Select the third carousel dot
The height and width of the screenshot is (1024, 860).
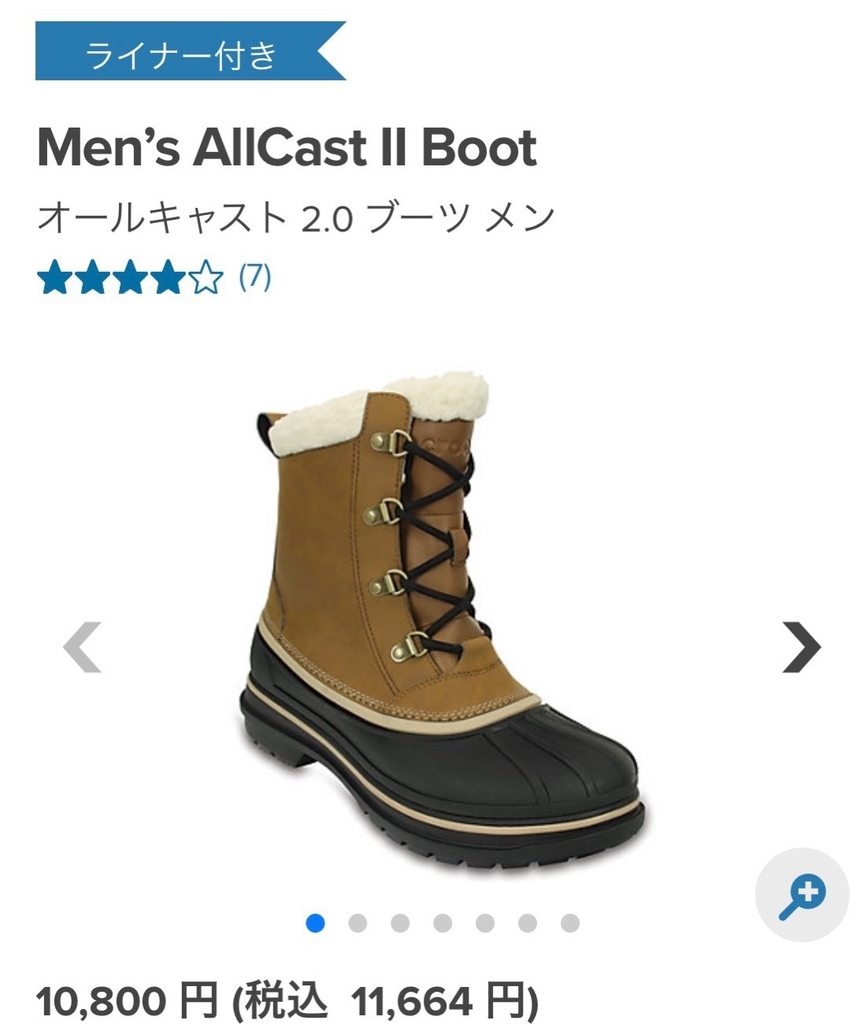400,923
